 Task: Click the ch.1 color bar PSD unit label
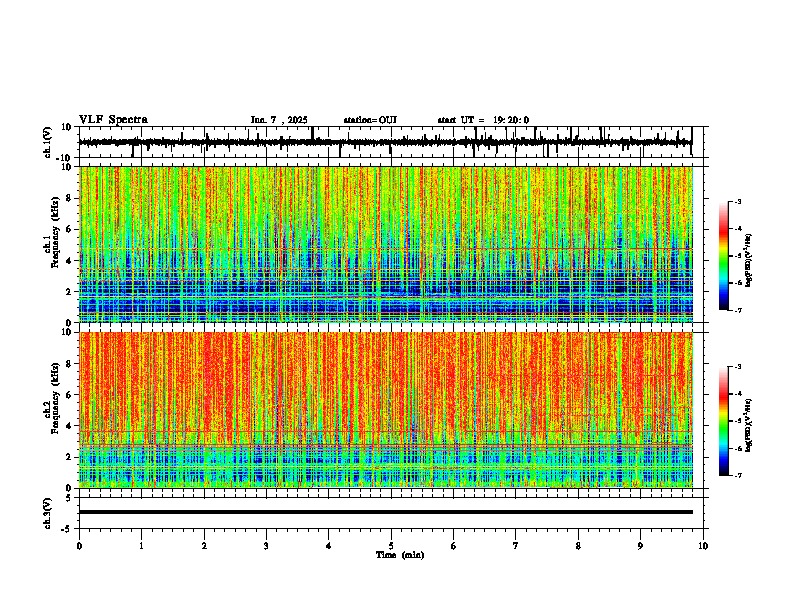(x=749, y=260)
